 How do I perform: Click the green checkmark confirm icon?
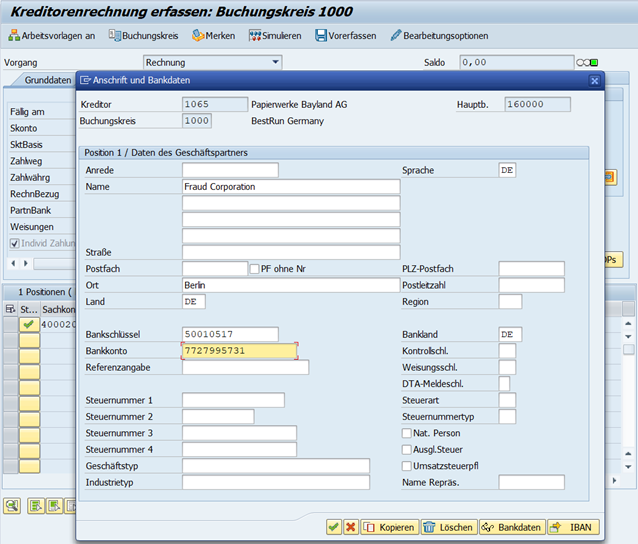[x=334, y=527]
